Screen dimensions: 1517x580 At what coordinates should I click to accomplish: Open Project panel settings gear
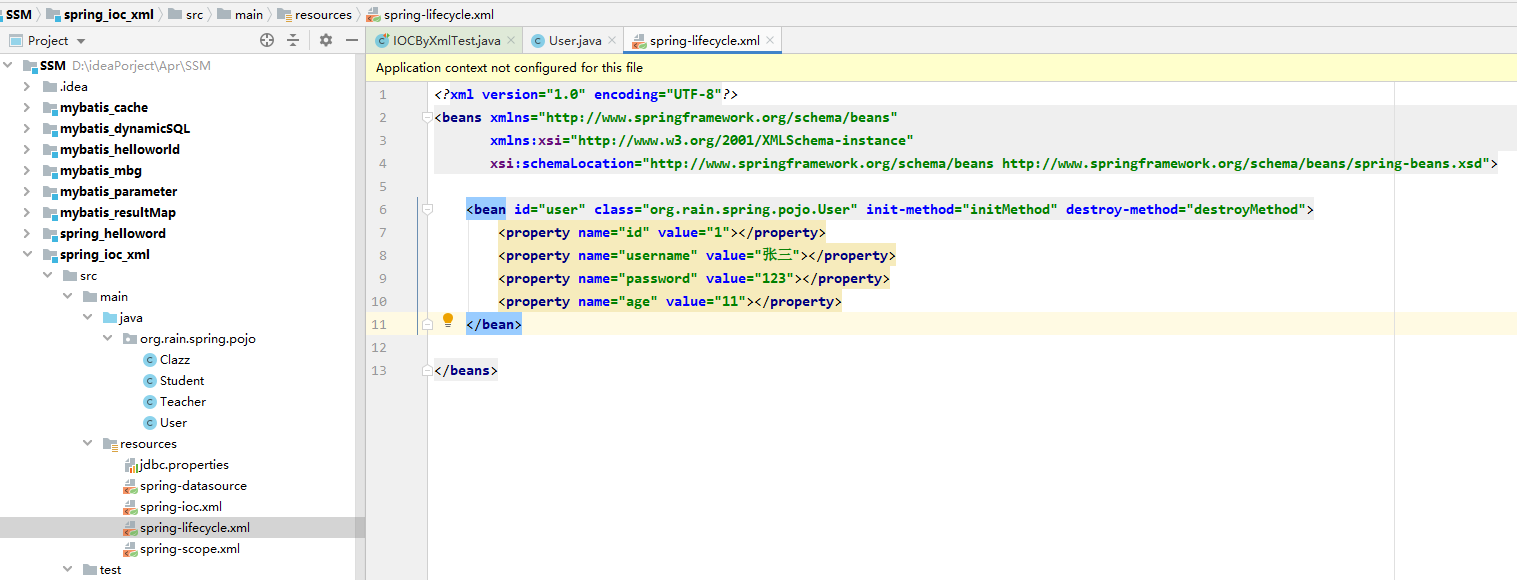click(x=326, y=41)
